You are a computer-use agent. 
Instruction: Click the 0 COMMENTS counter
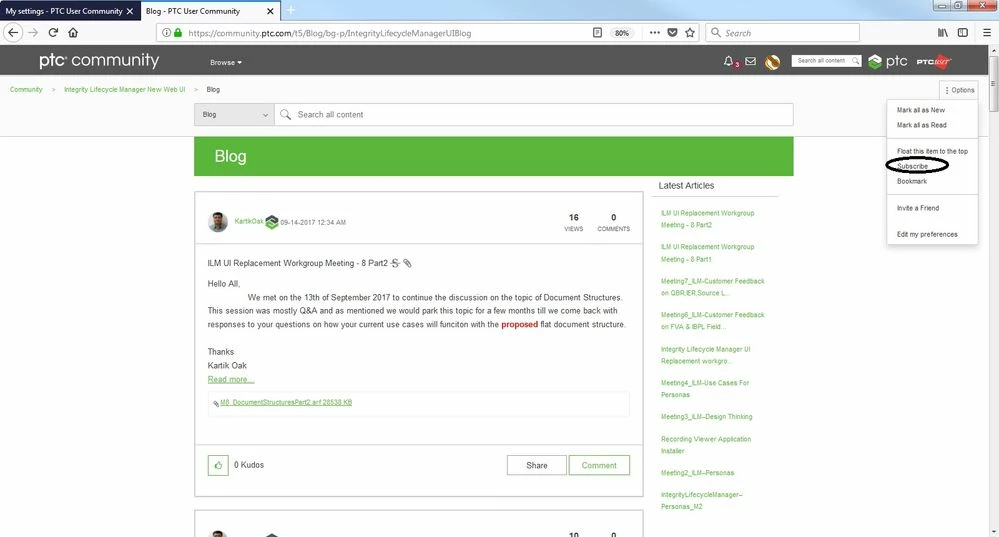[x=614, y=222]
